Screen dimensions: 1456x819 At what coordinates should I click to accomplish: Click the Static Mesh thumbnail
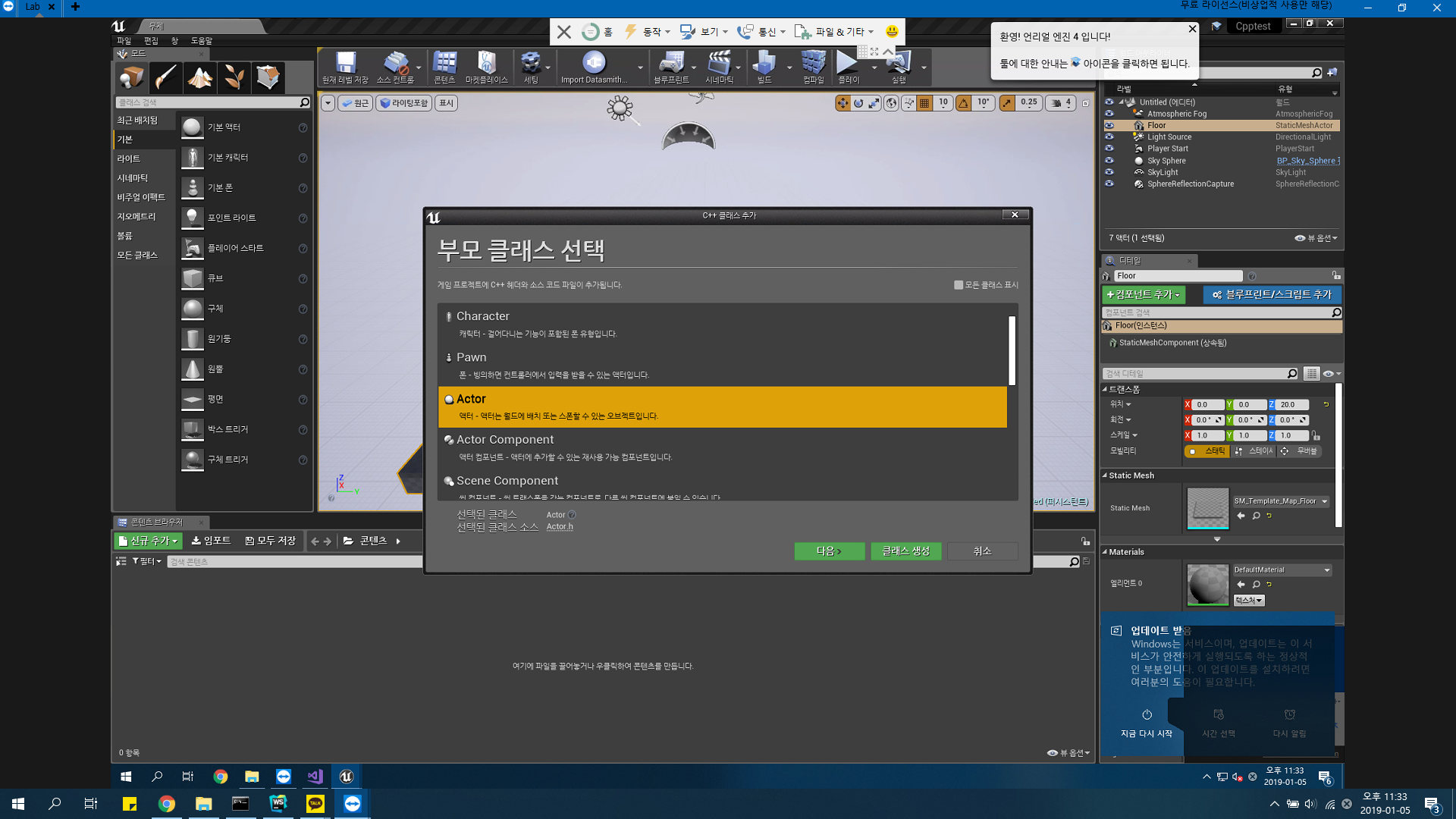[x=1207, y=508]
